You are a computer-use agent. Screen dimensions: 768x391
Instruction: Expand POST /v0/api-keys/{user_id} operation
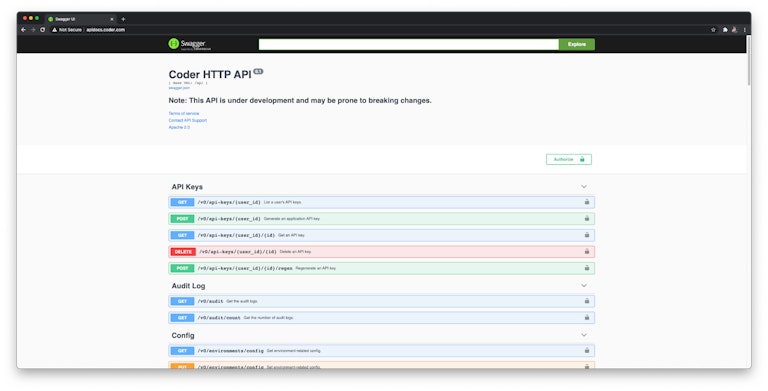click(382, 219)
